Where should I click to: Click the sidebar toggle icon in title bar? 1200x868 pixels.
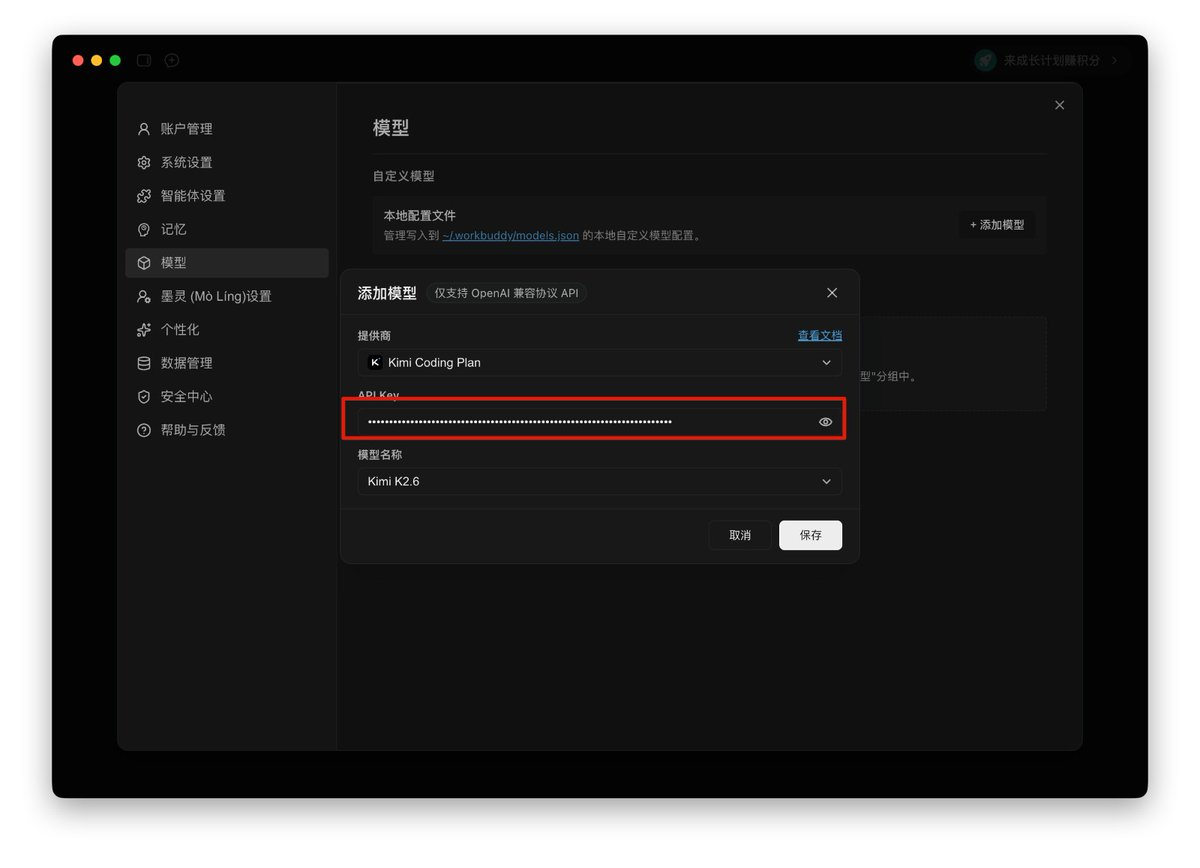tap(144, 60)
